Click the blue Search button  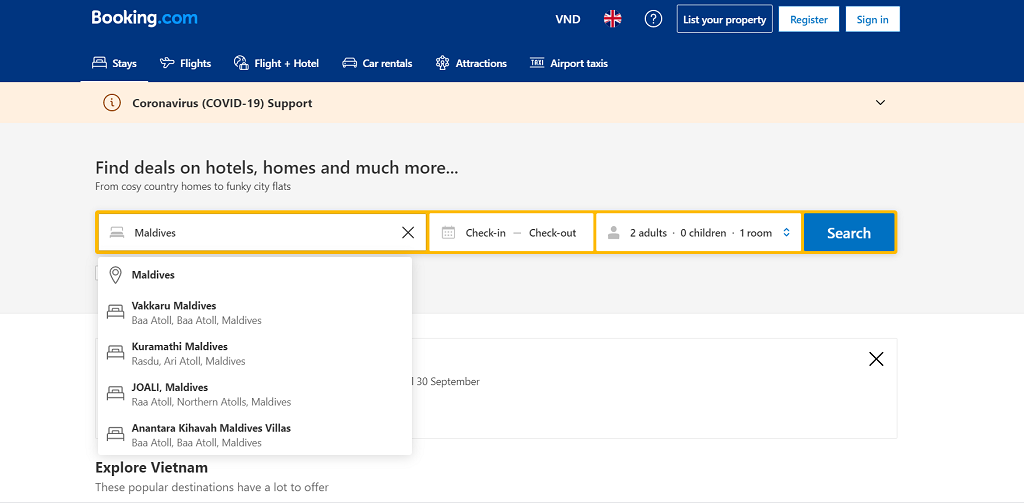[848, 232]
